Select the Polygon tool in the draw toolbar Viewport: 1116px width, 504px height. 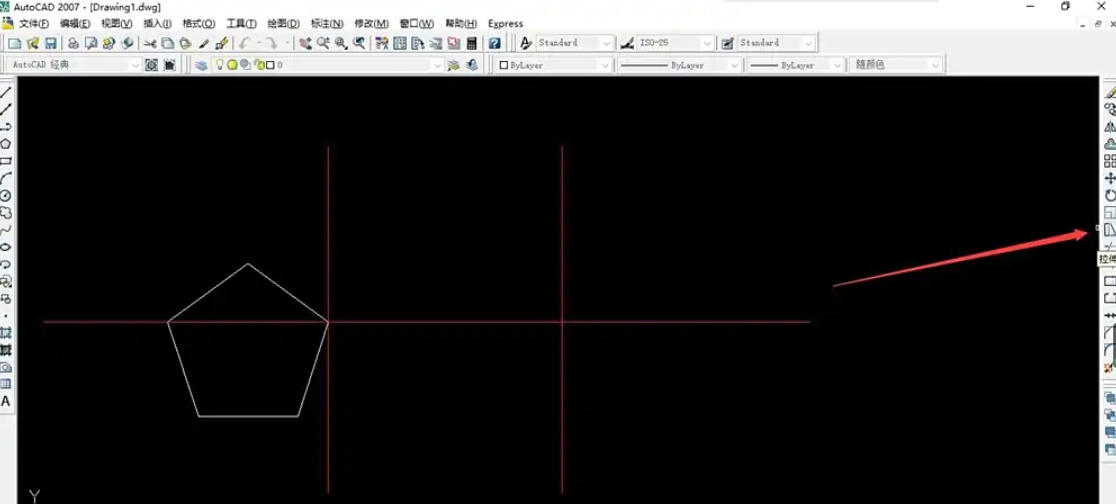click(6, 144)
